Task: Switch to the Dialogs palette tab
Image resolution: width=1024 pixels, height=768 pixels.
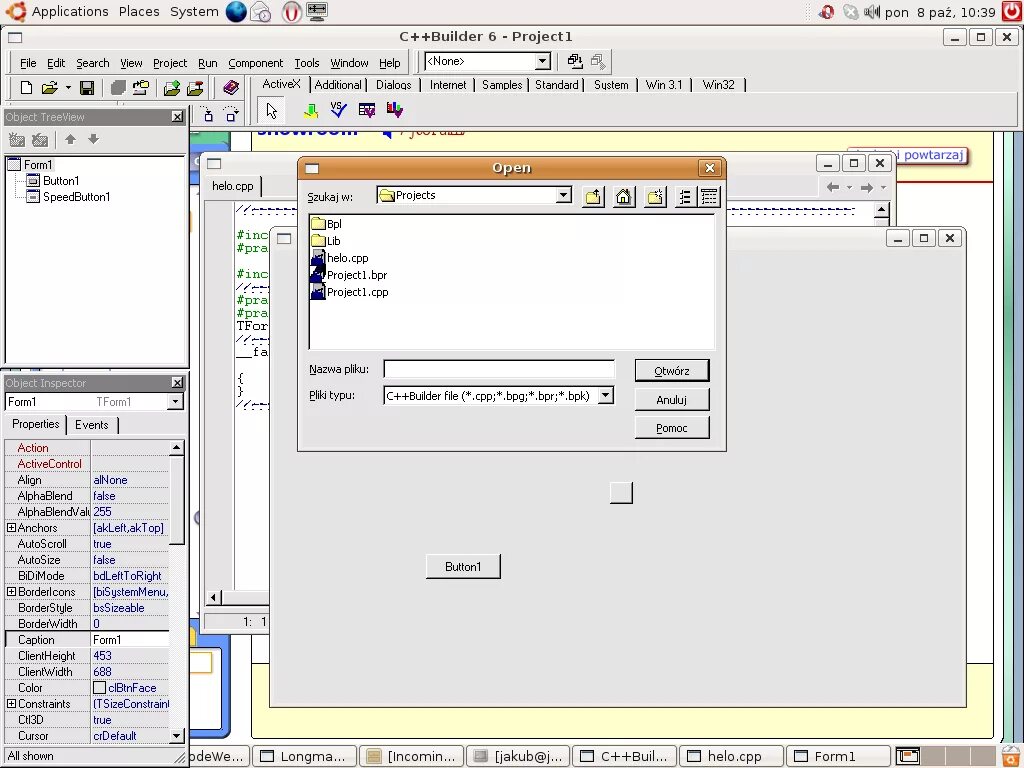Action: (x=394, y=85)
